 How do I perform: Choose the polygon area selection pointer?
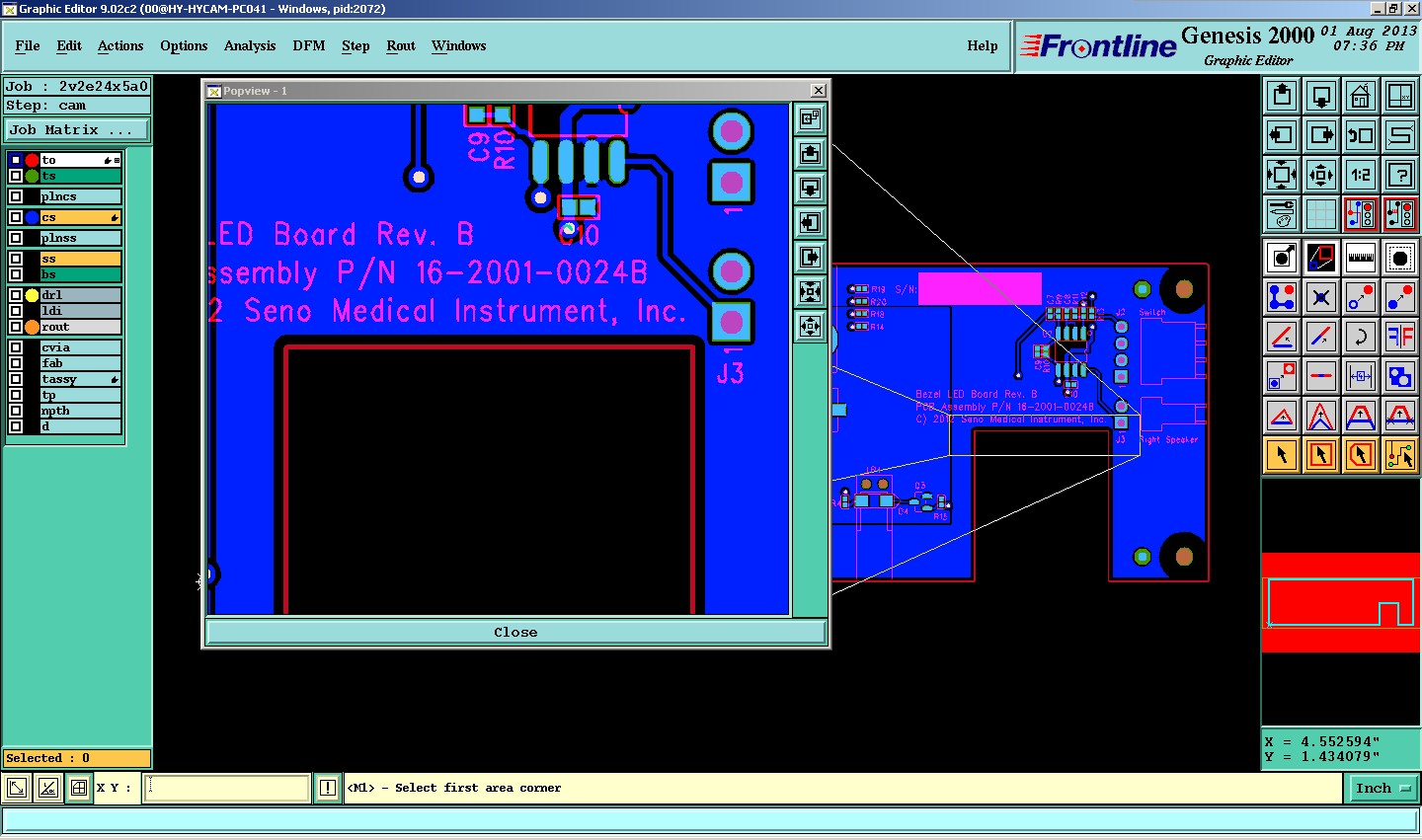(x=1361, y=455)
